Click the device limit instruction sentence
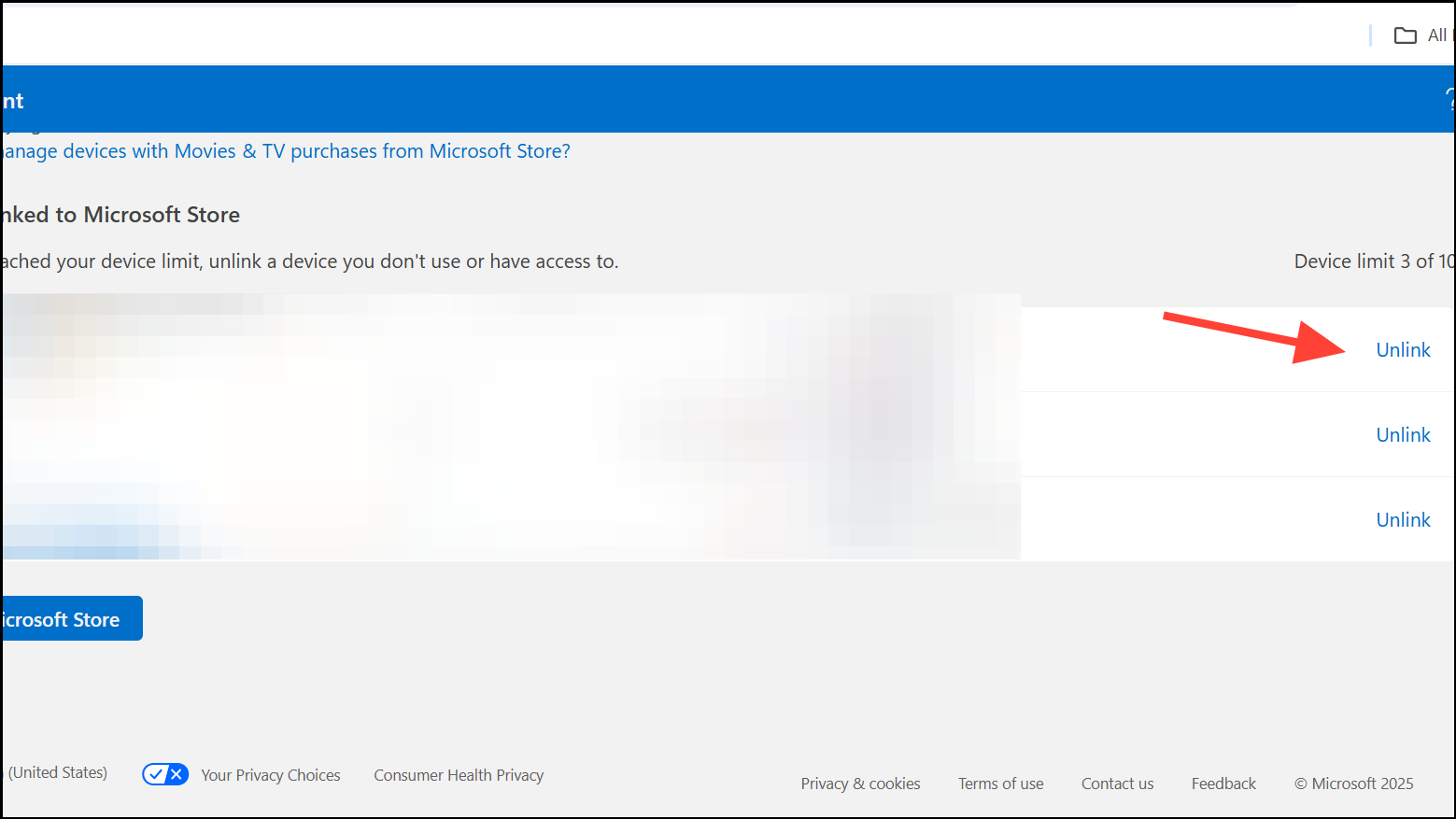This screenshot has width=1456, height=819. click(310, 261)
